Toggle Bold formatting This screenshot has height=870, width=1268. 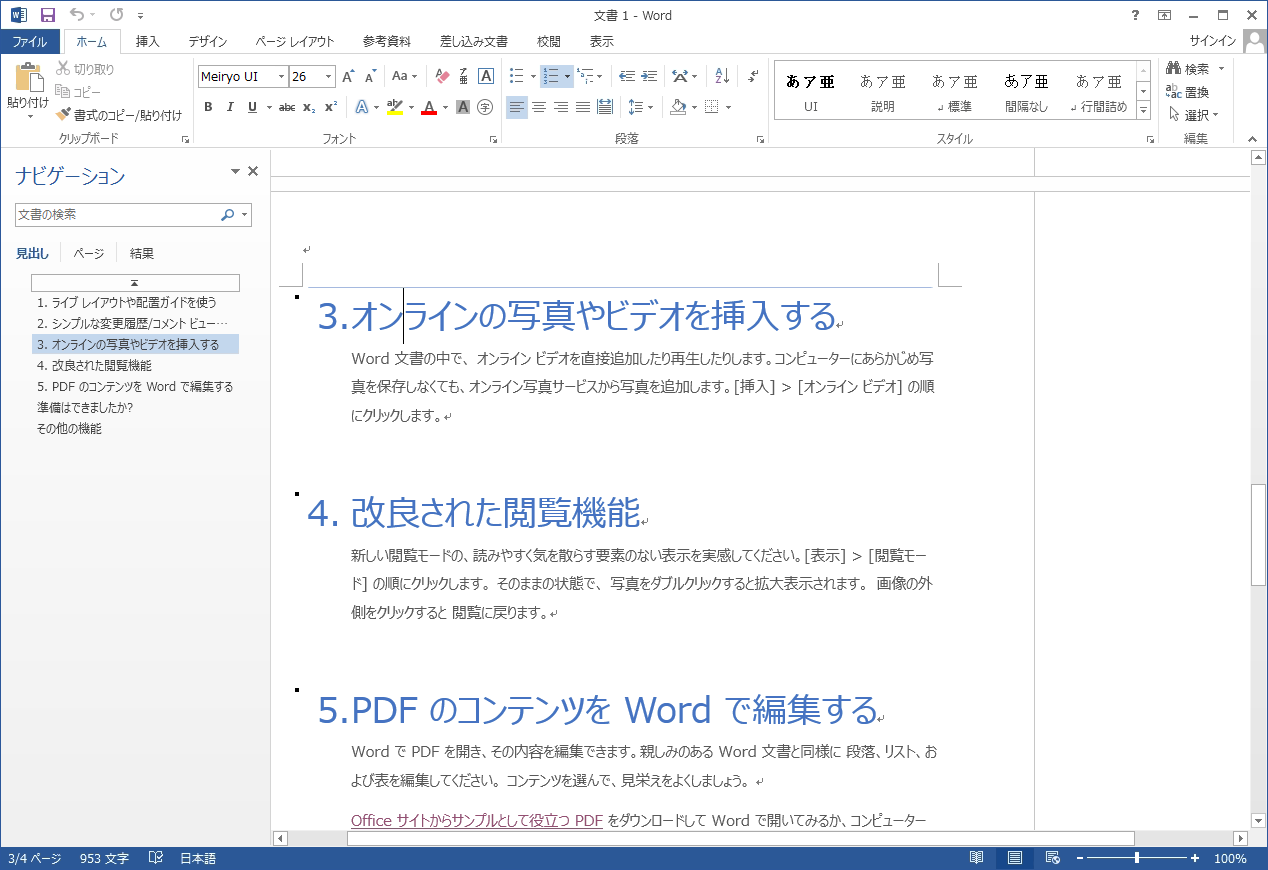[208, 107]
